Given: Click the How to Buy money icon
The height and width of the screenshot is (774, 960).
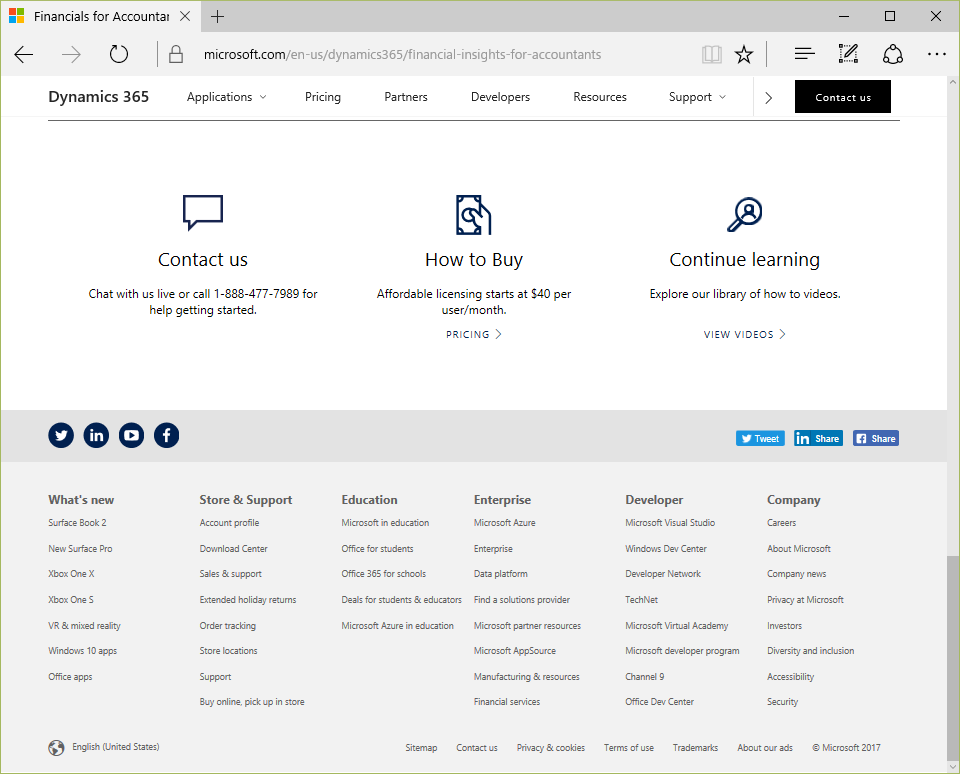Looking at the screenshot, I should 474,215.
